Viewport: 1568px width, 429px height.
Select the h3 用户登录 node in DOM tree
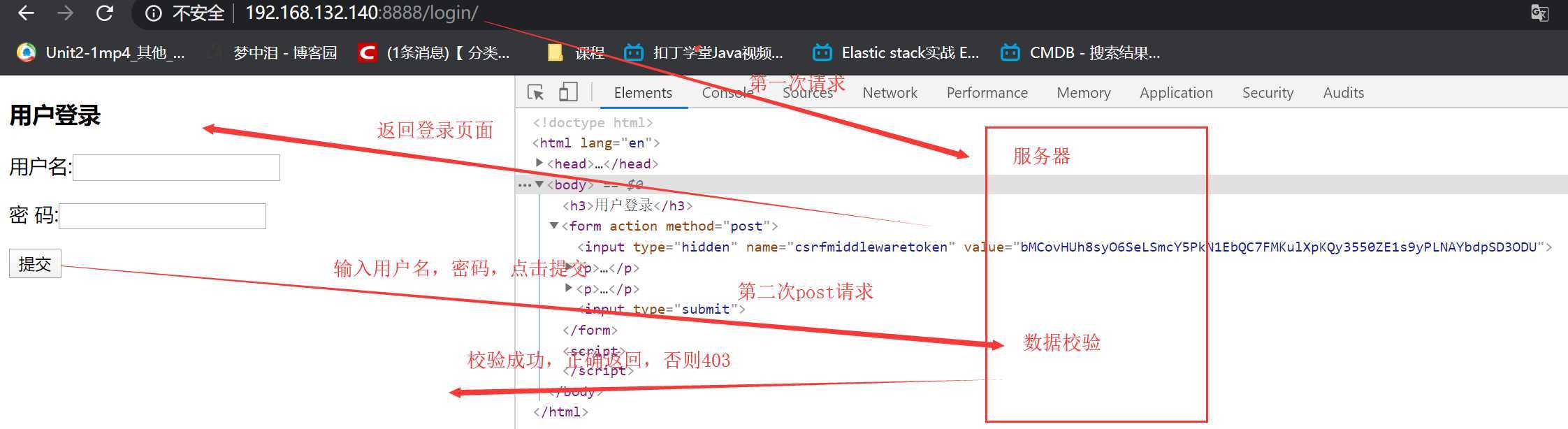[627, 205]
